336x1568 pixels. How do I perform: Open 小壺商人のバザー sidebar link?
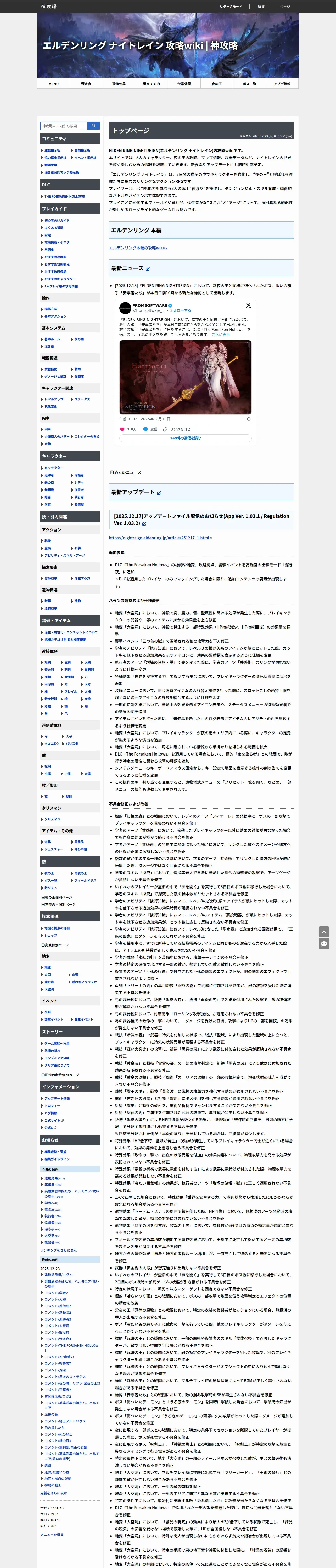click(x=57, y=436)
